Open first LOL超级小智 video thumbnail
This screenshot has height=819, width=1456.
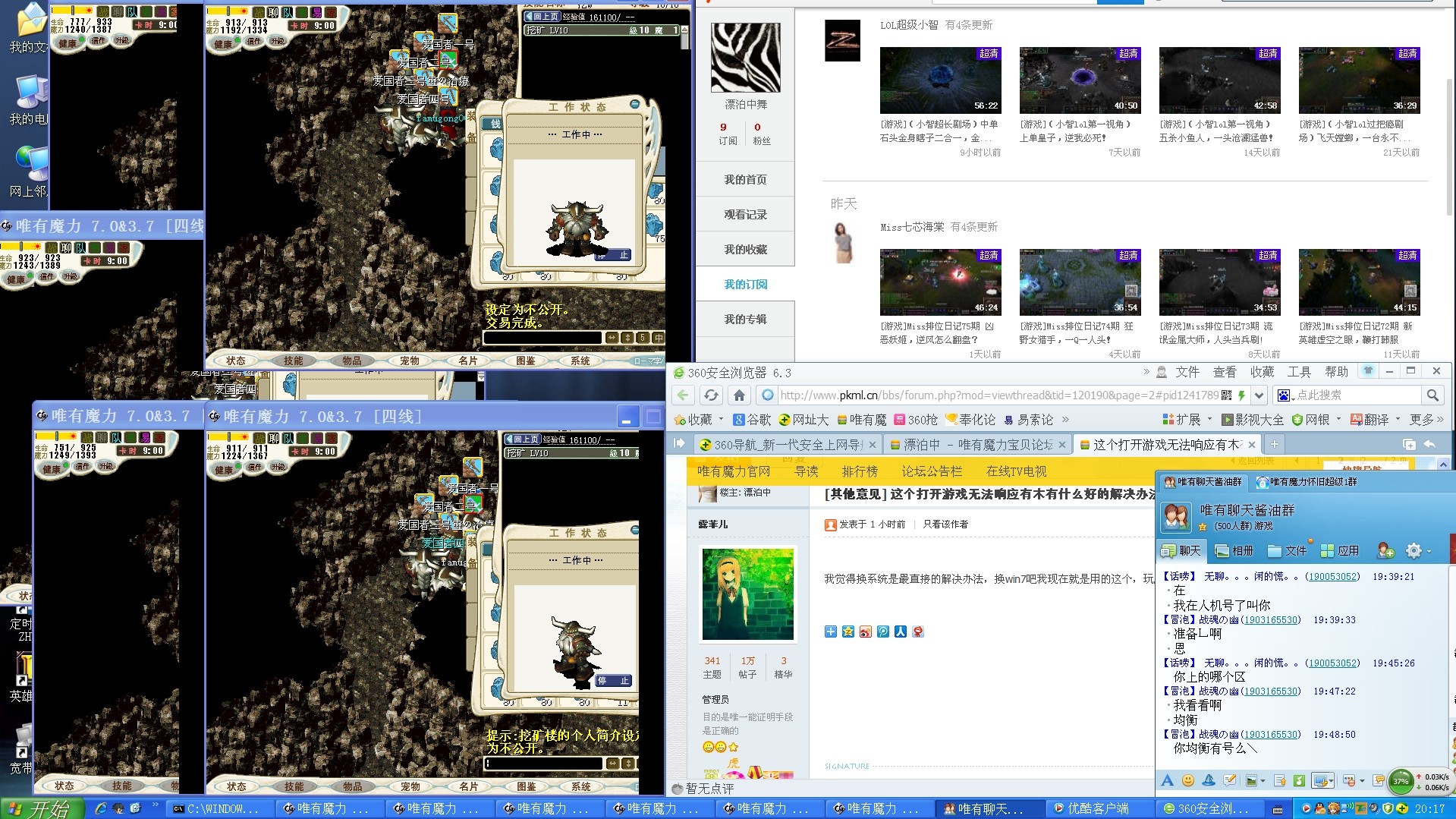point(940,80)
